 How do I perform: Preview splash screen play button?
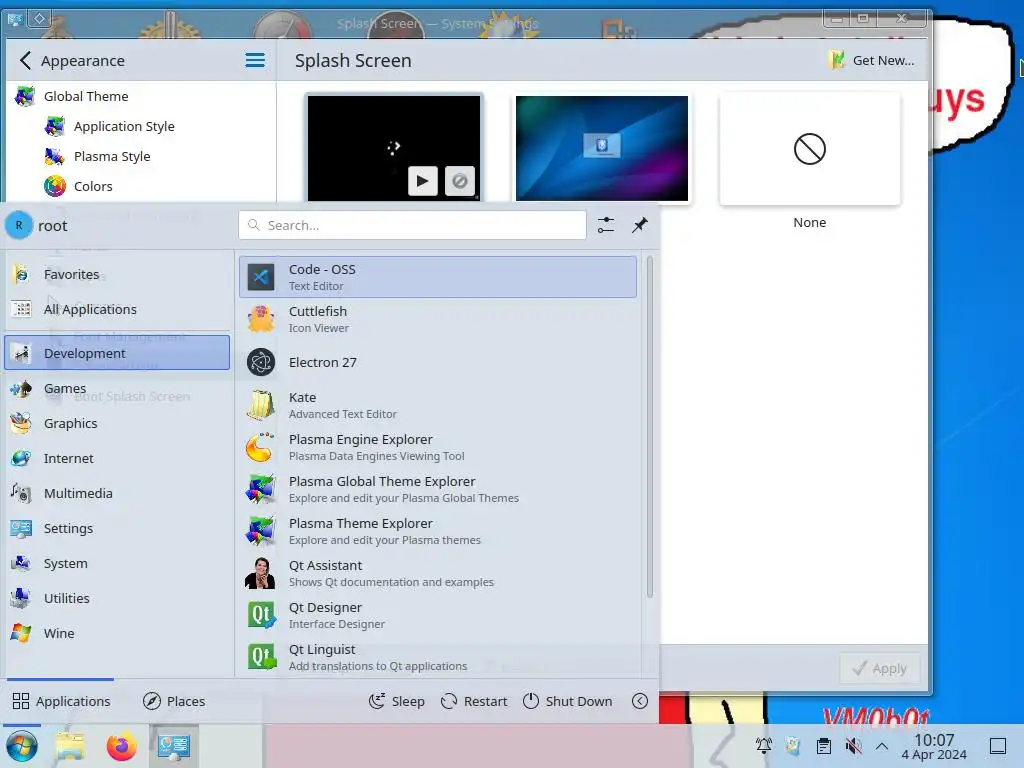(423, 181)
